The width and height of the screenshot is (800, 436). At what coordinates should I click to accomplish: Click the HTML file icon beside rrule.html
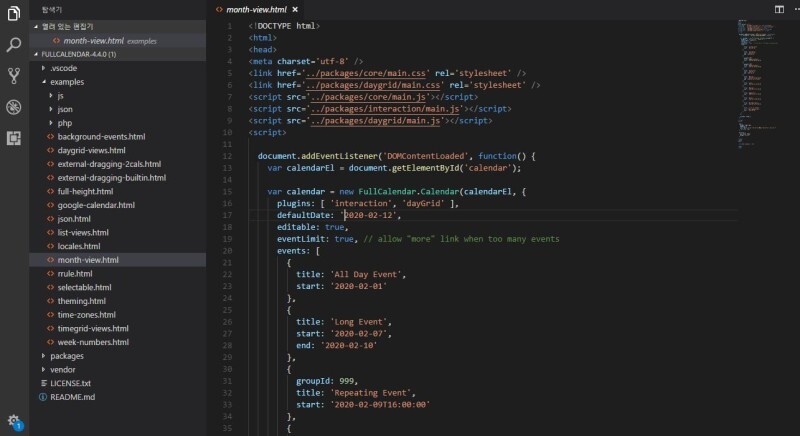50,274
